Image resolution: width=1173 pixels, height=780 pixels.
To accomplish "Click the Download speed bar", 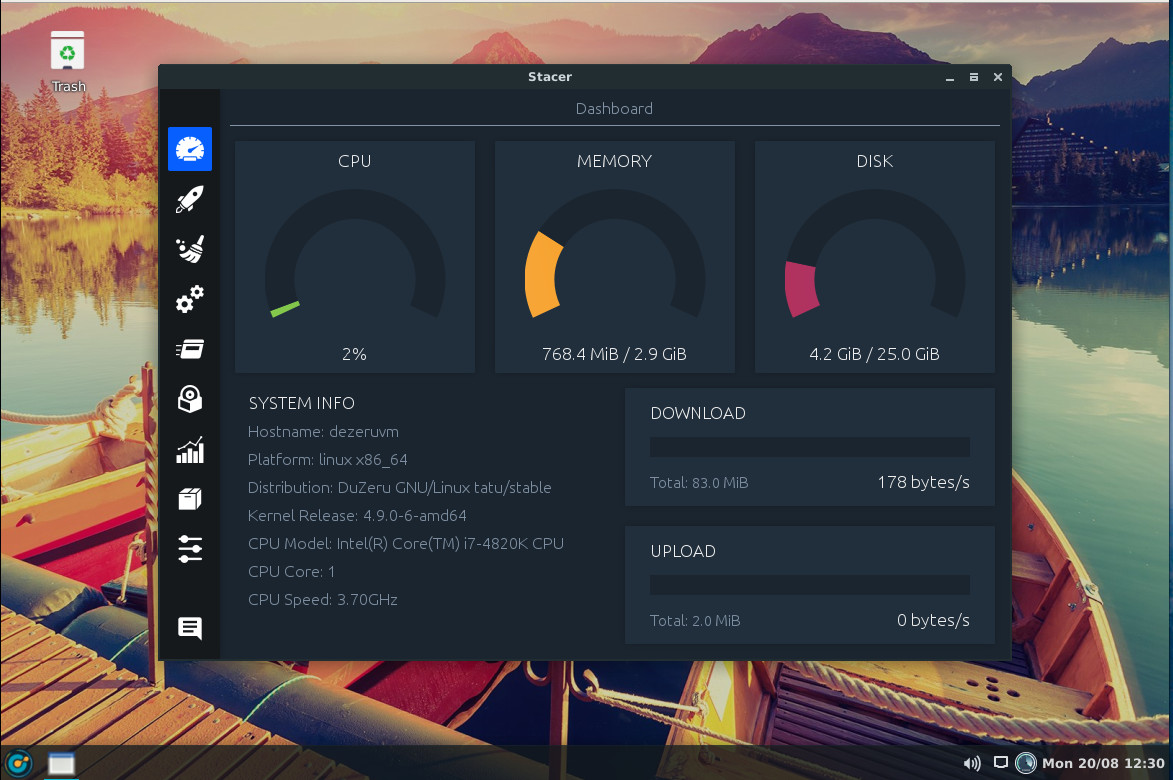I will click(810, 447).
